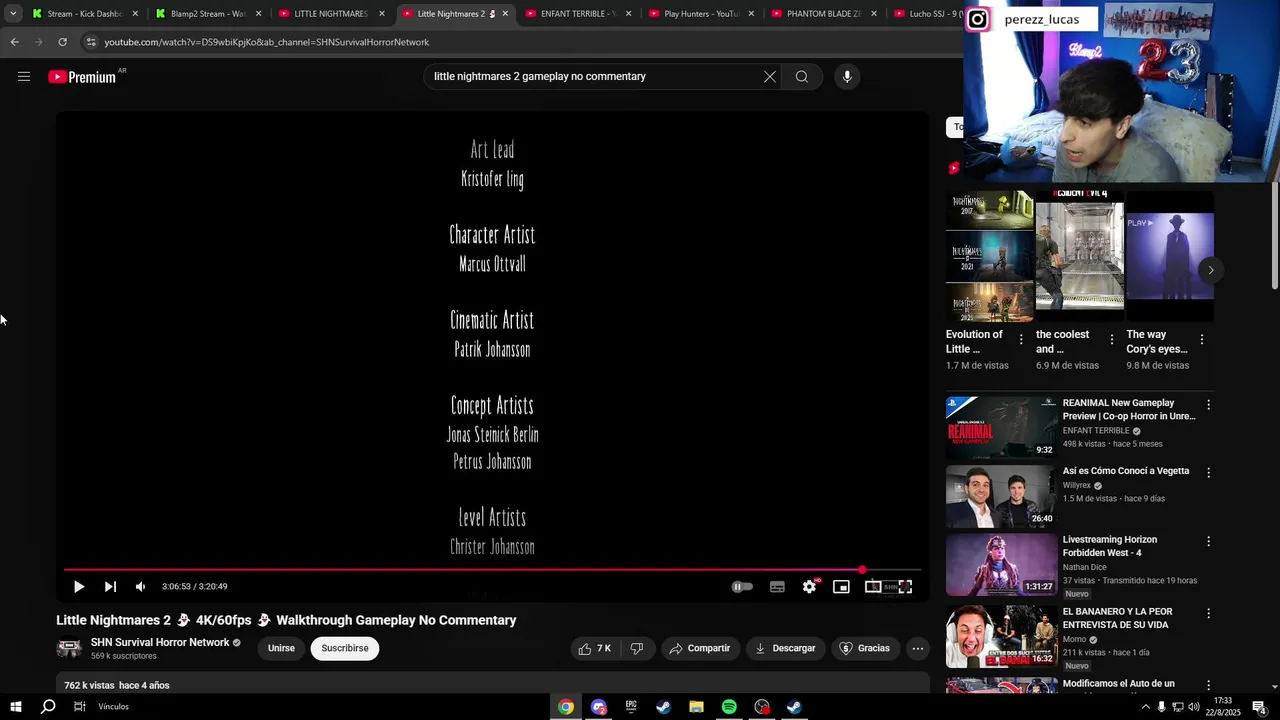Open more actions ellipsis under video
Screen dimensions: 1280x720
click(x=917, y=648)
